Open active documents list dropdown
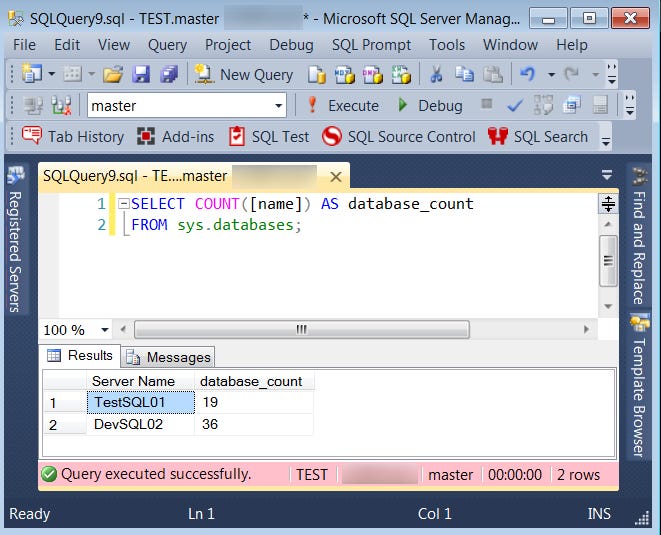 [607, 175]
